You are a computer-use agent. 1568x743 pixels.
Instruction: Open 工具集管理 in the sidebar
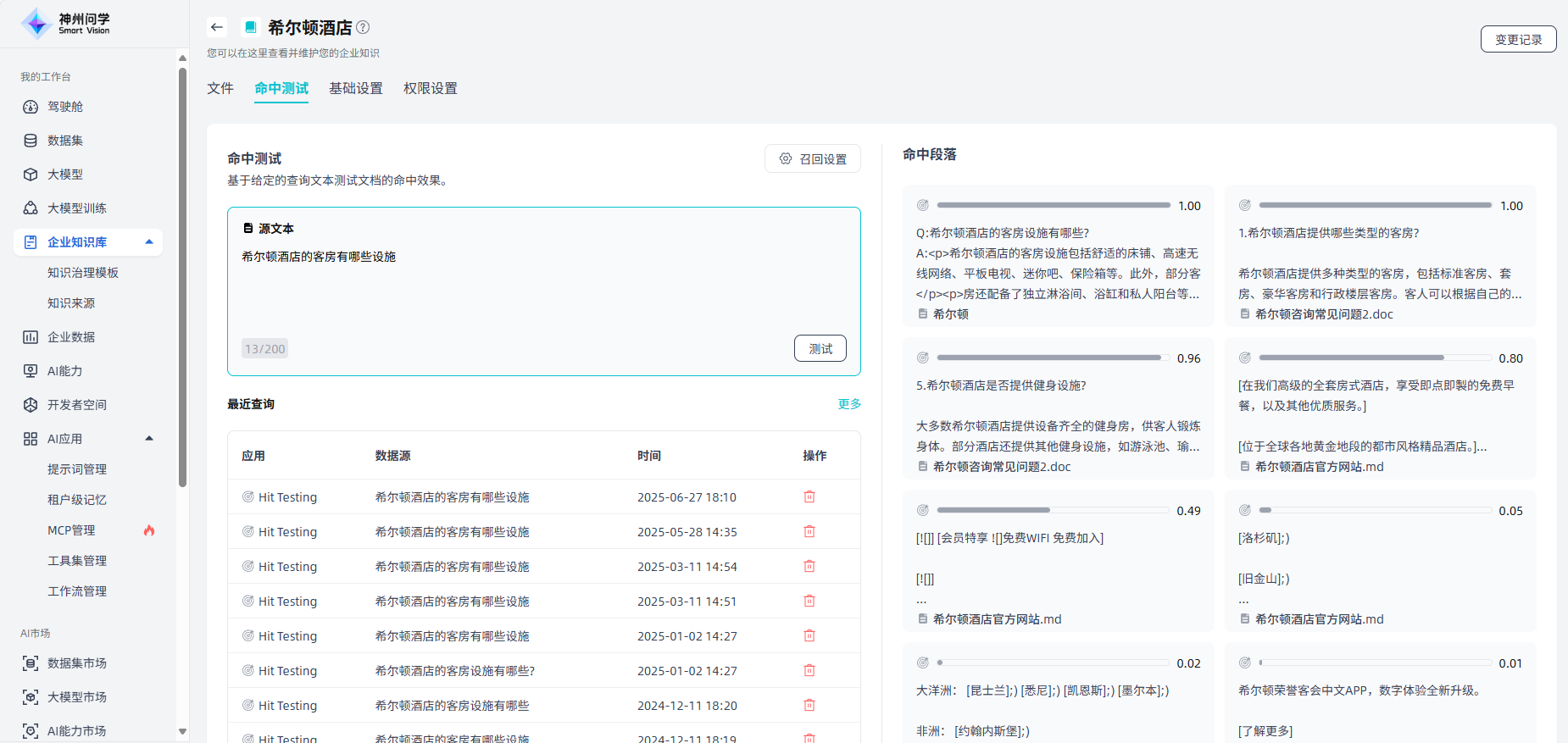(x=77, y=561)
